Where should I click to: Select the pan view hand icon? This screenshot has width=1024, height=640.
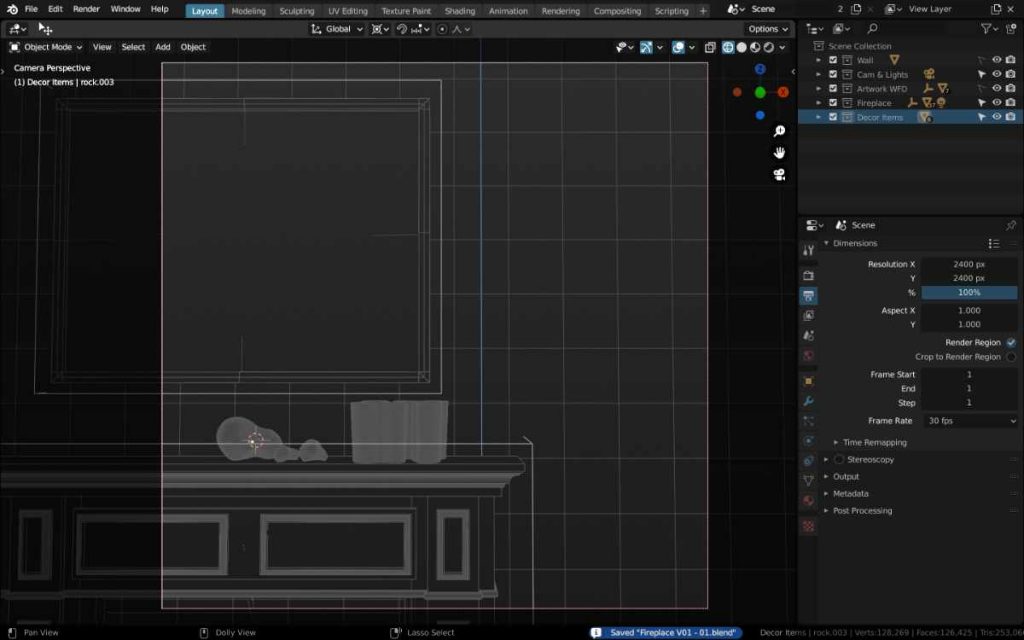(779, 153)
